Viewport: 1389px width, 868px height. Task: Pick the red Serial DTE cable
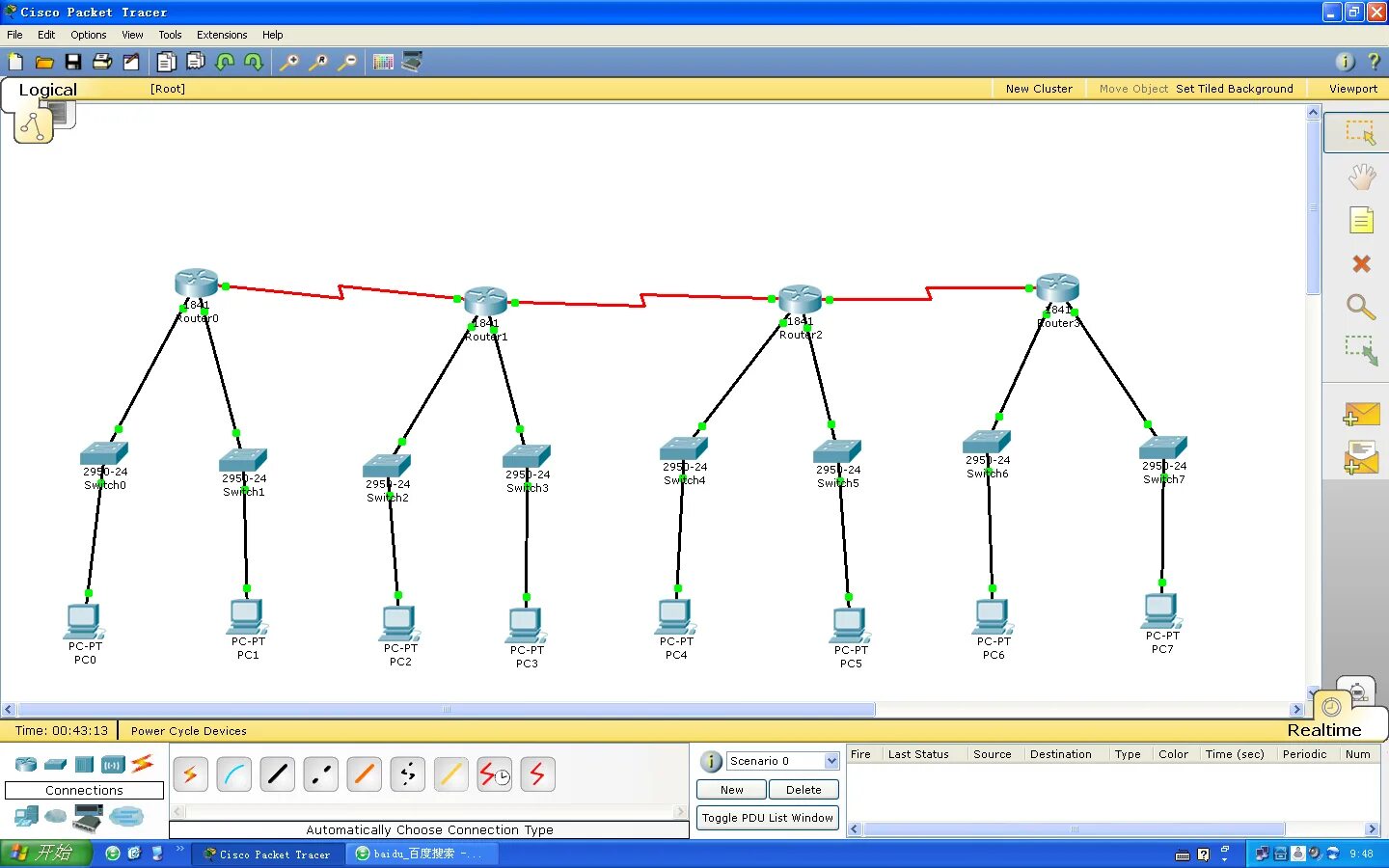(x=537, y=774)
